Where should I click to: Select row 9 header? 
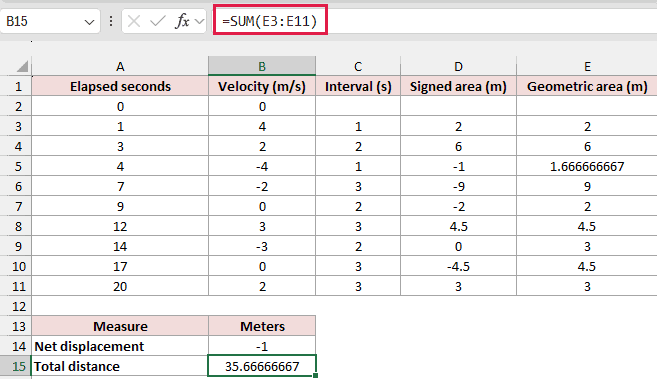[16, 246]
